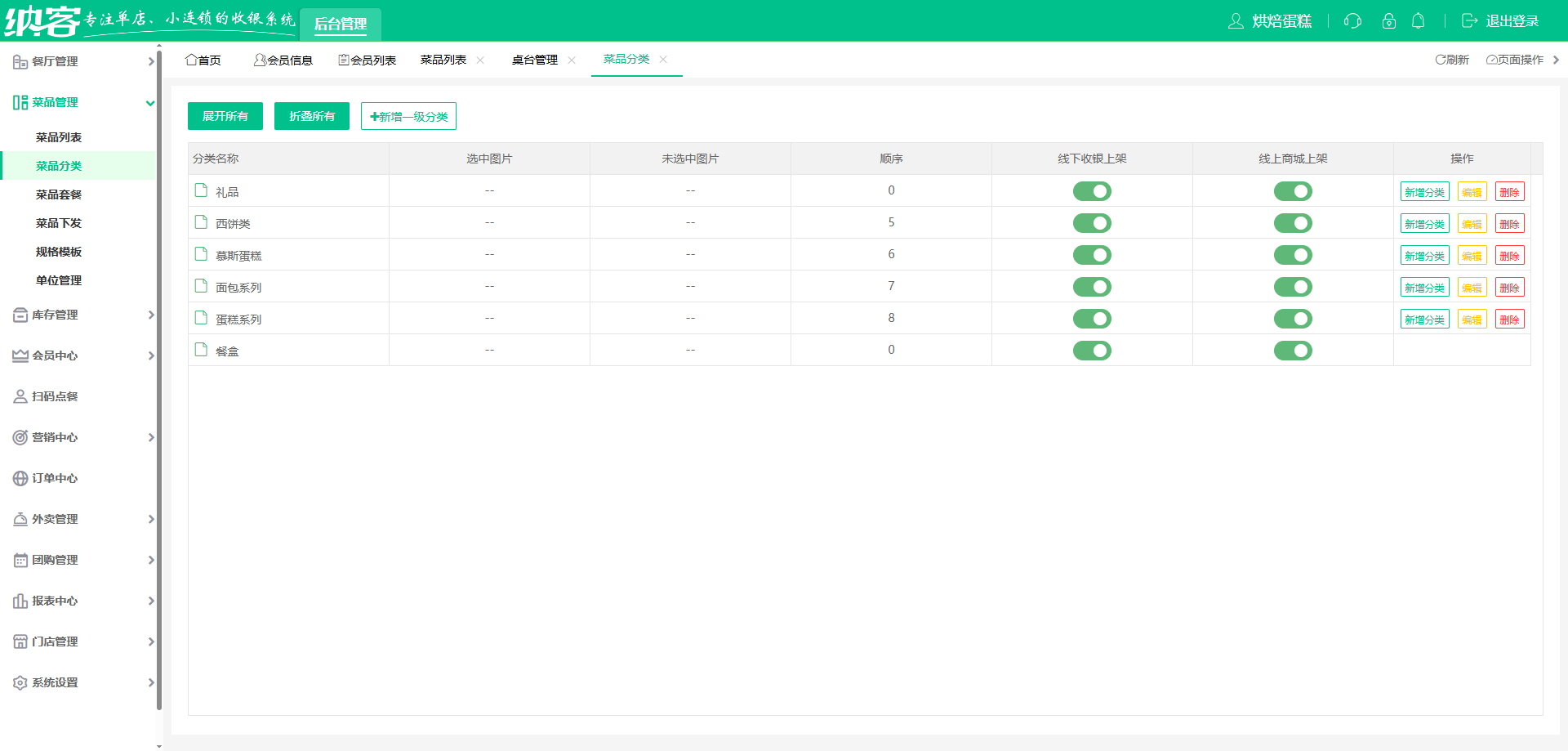Switch to the 桌台管理 tab

[535, 60]
